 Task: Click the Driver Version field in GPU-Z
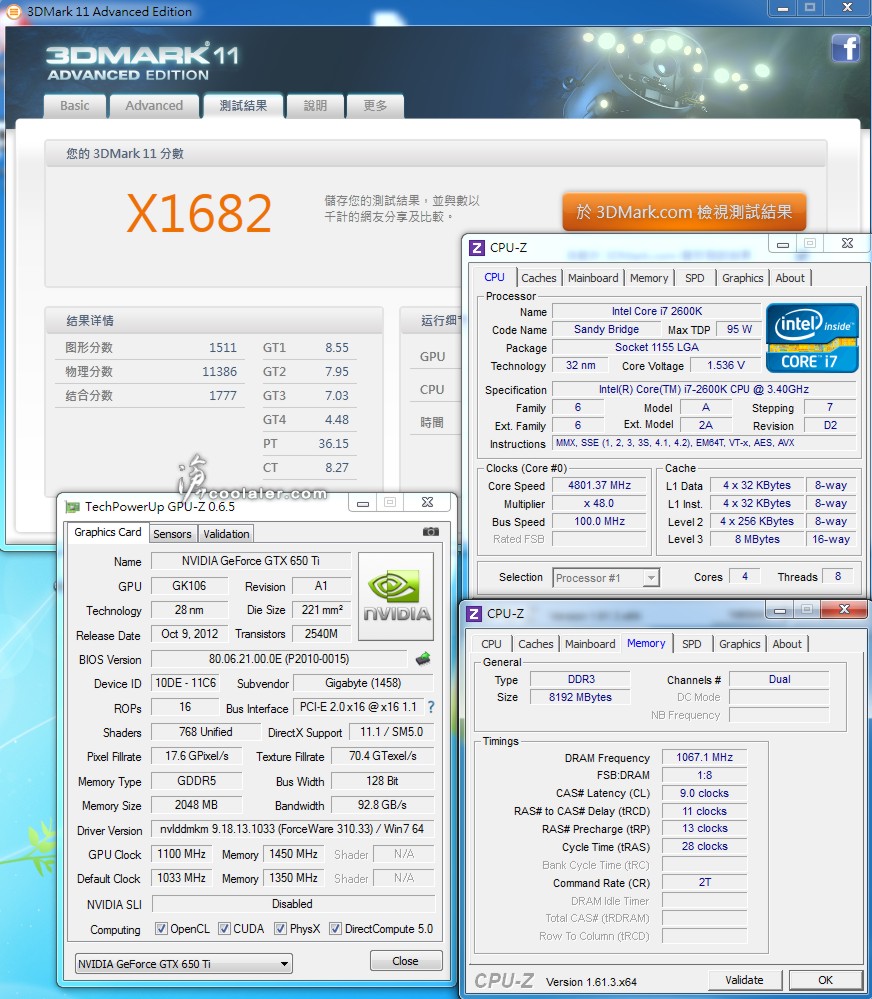[x=292, y=829]
